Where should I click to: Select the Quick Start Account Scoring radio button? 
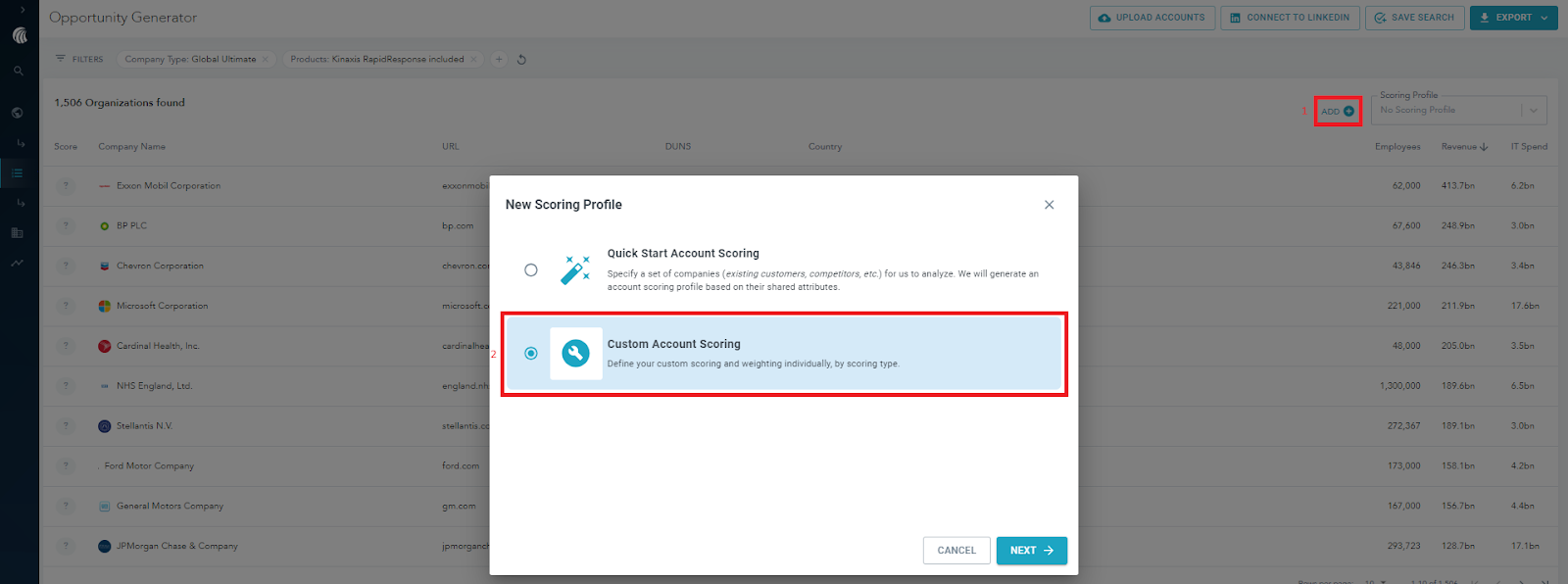(x=530, y=269)
